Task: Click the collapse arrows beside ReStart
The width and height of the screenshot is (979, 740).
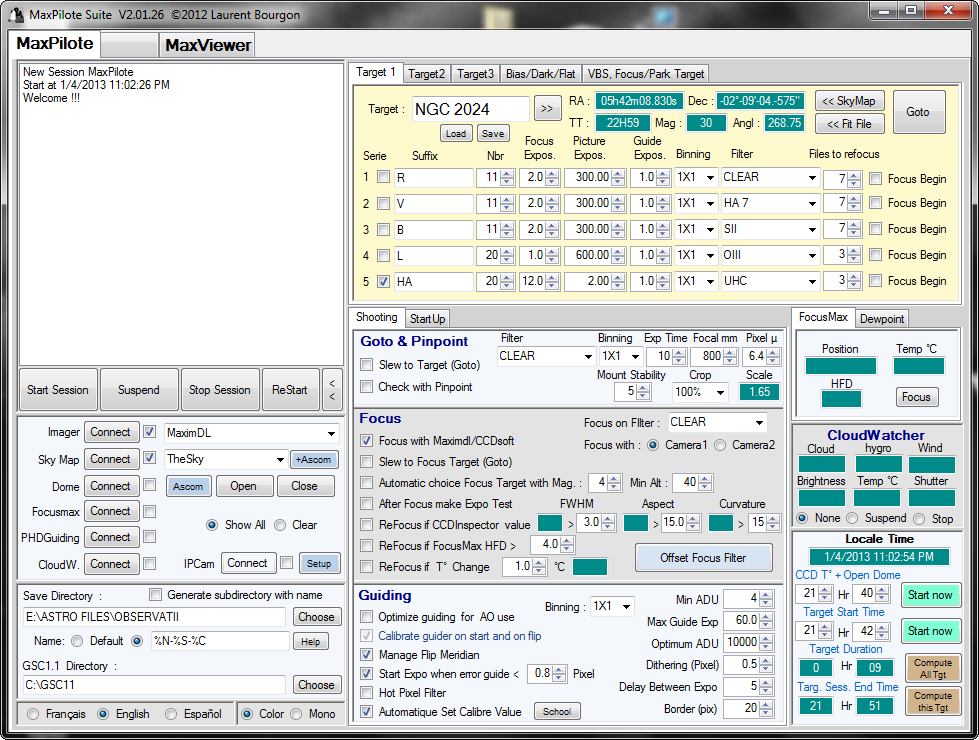Action: point(333,389)
